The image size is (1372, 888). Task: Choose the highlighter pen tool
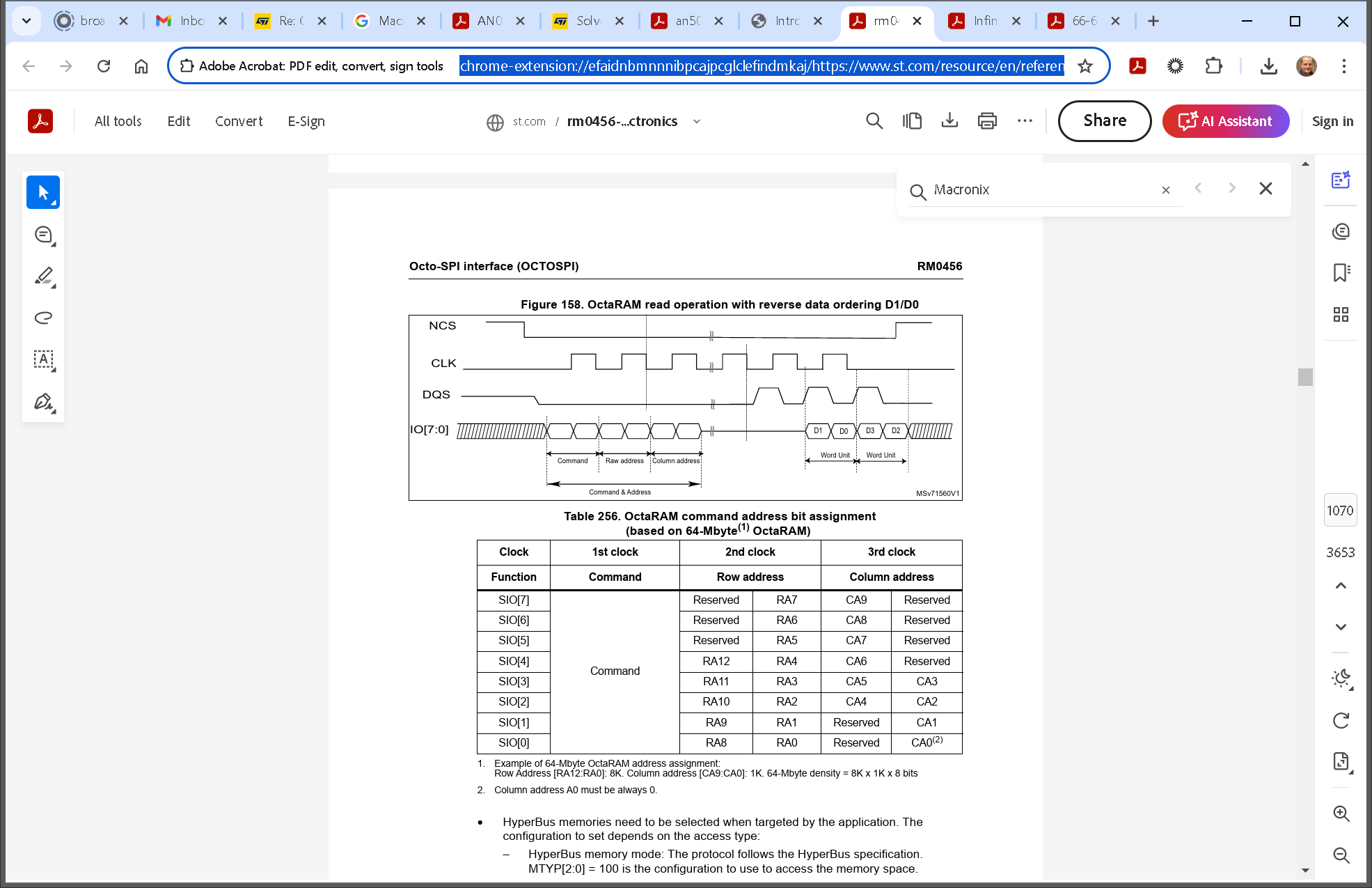click(43, 276)
